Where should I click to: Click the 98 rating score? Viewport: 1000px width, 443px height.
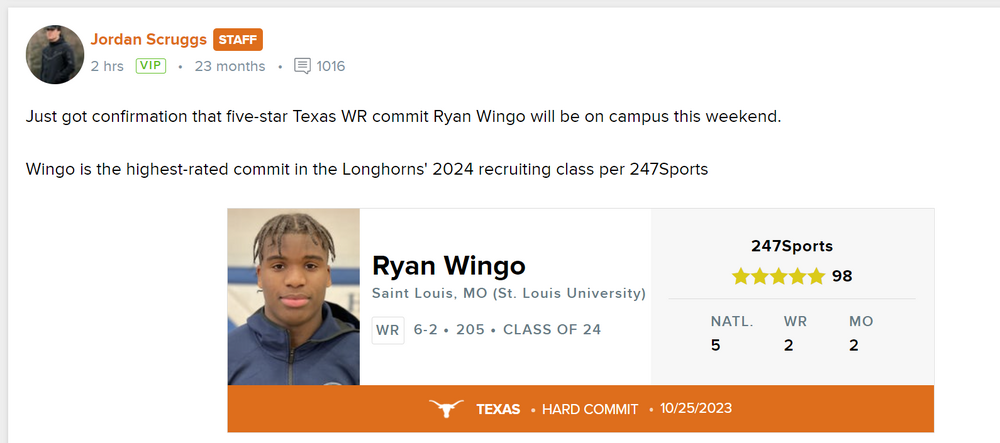pyautogui.click(x=842, y=276)
